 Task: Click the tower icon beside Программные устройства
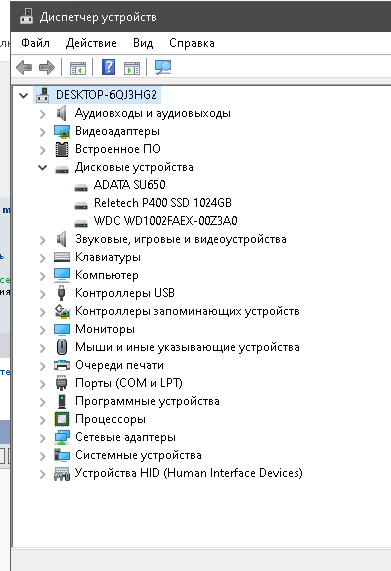pyautogui.click(x=62, y=401)
